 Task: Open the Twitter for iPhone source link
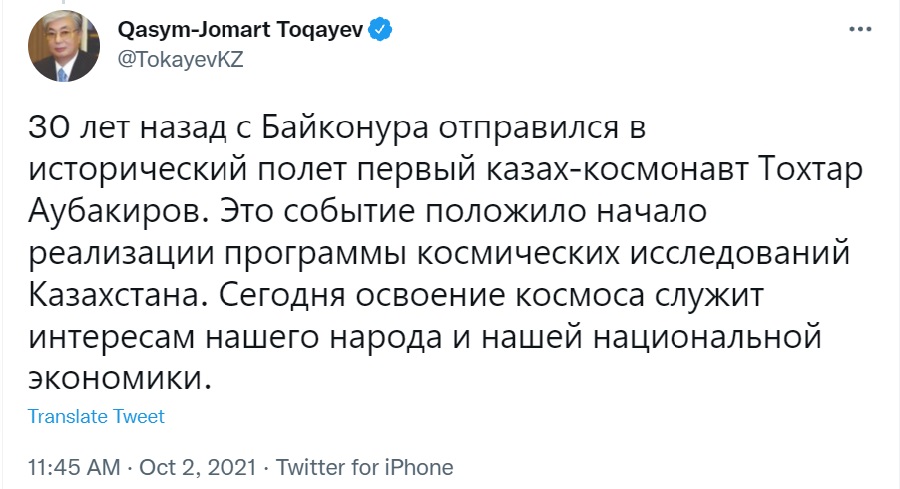tap(364, 467)
